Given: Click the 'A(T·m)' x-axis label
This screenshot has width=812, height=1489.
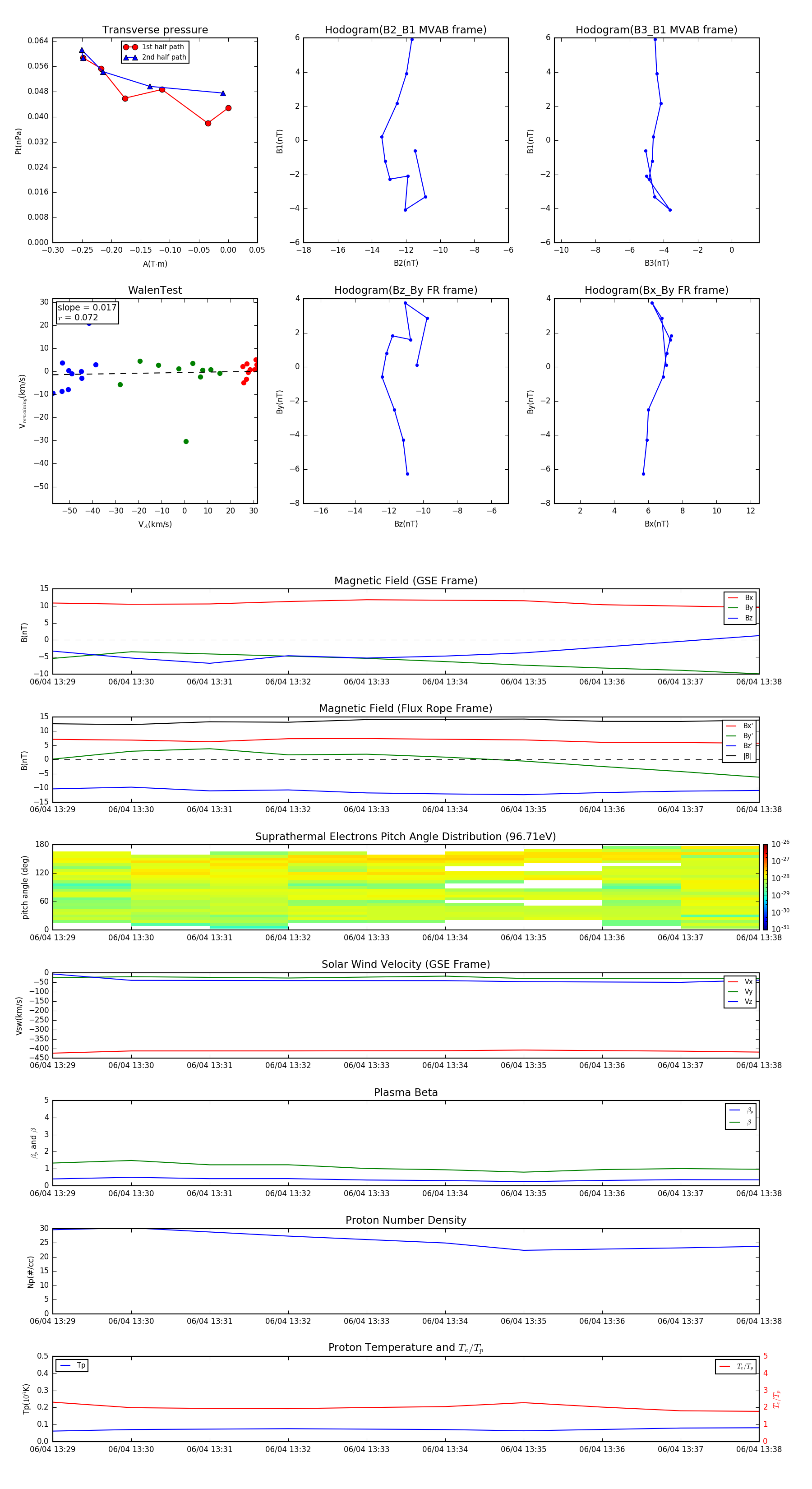Looking at the screenshot, I should coord(155,264).
